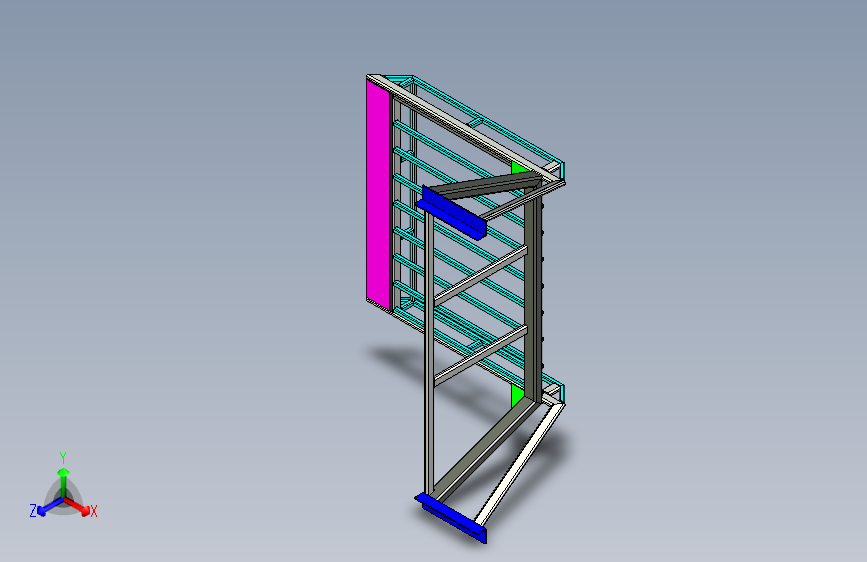Pick the light gray top rail of the frame
Viewport: 867px width, 562px height.
click(x=467, y=130)
